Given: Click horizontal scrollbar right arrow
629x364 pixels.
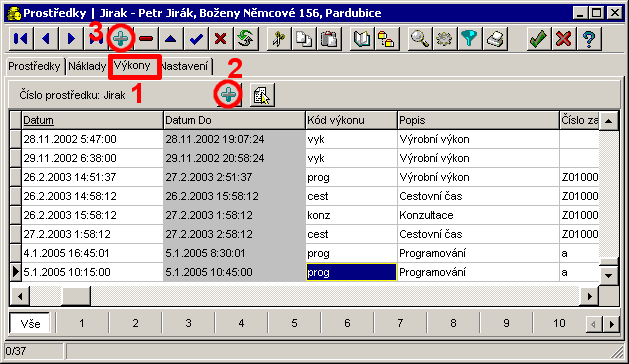Looking at the screenshot, I should click(589, 296).
